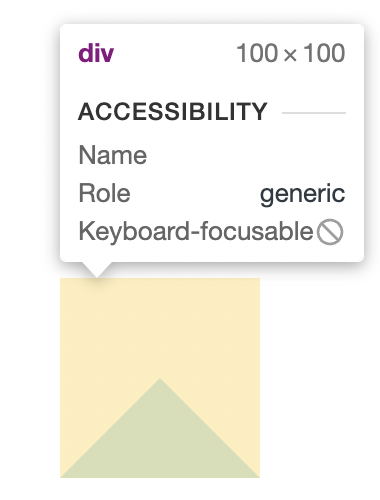The height and width of the screenshot is (500, 380).
Task: Click the 100 × 100 dimensions text
Action: point(291,53)
